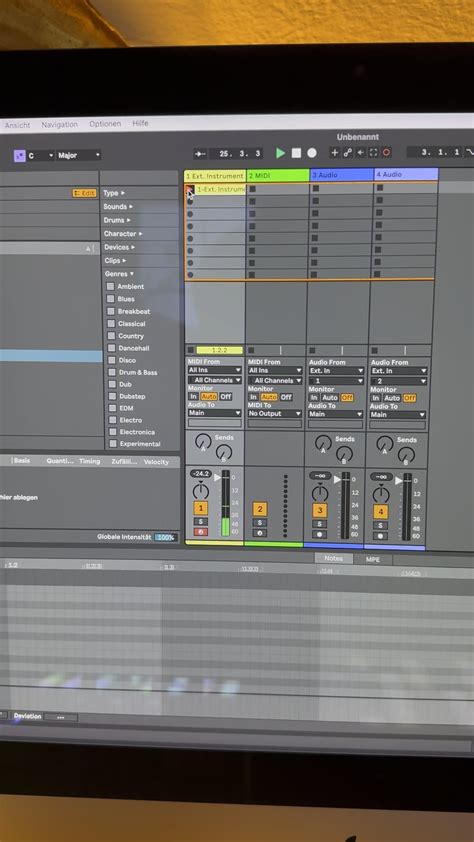
Task: Switch to the Notes tab
Action: [333, 558]
